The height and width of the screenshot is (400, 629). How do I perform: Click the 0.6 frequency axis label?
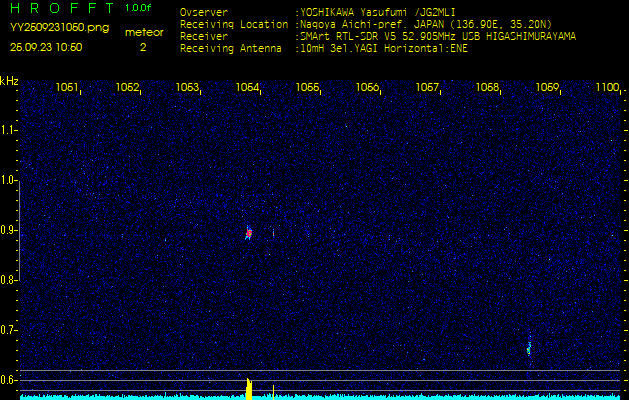[10, 379]
